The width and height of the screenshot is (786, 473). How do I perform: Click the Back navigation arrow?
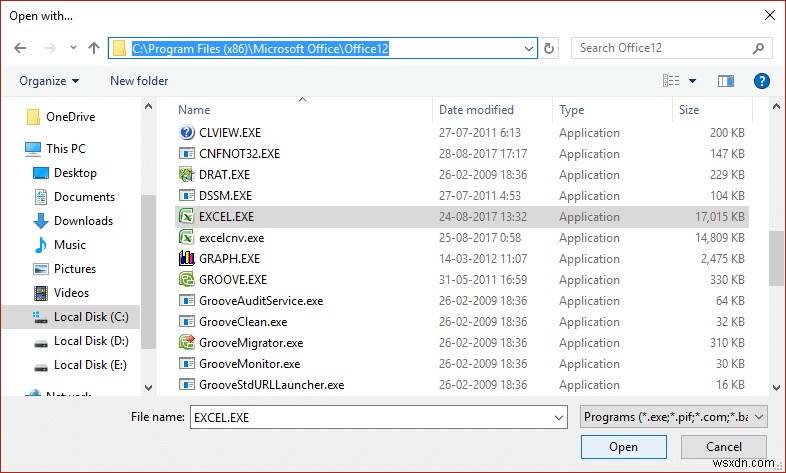pyautogui.click(x=20, y=48)
